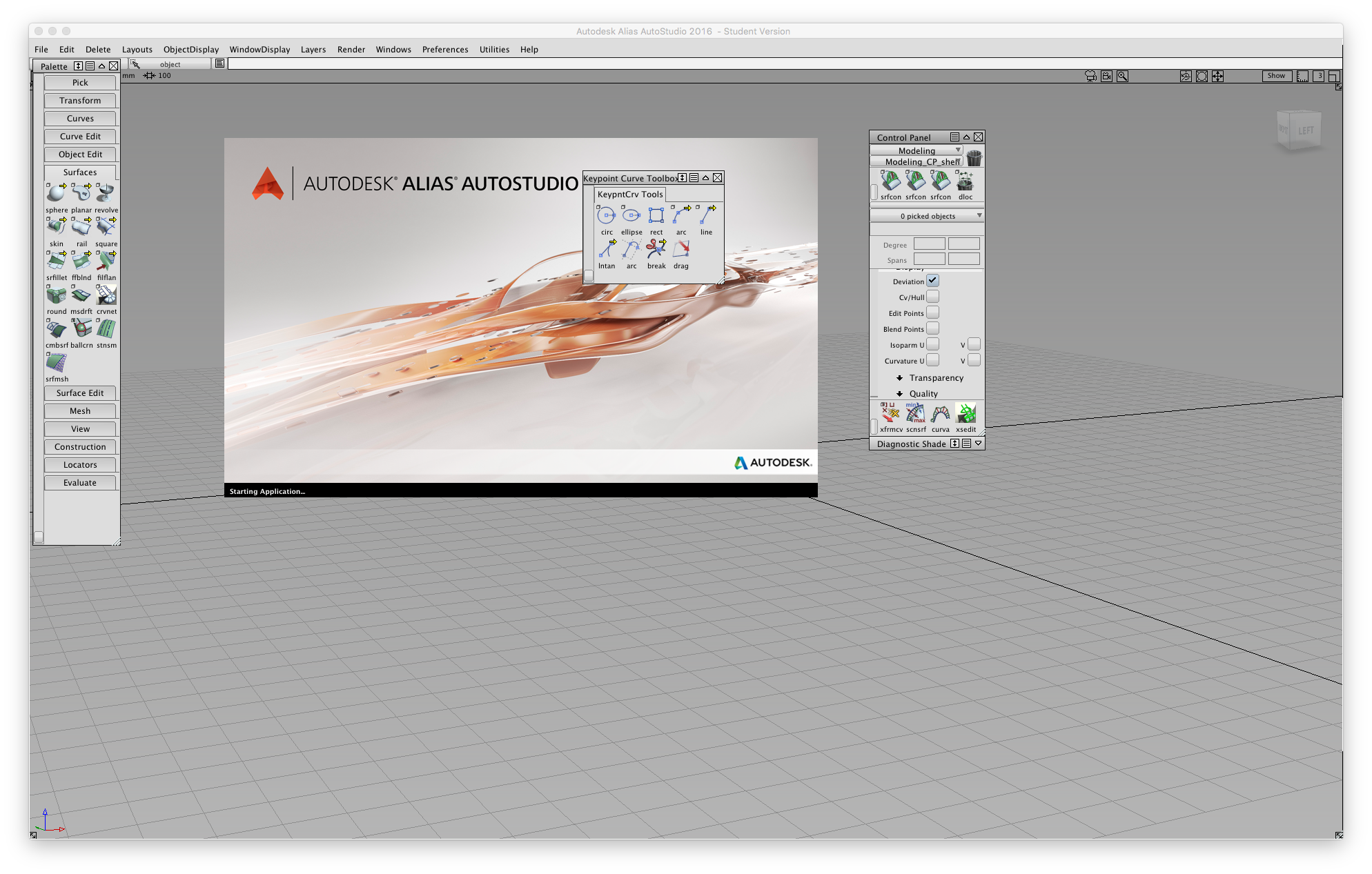Image resolution: width=1372 pixels, height=874 pixels.
Task: Click the Surface Edit palette button
Action: [x=80, y=393]
